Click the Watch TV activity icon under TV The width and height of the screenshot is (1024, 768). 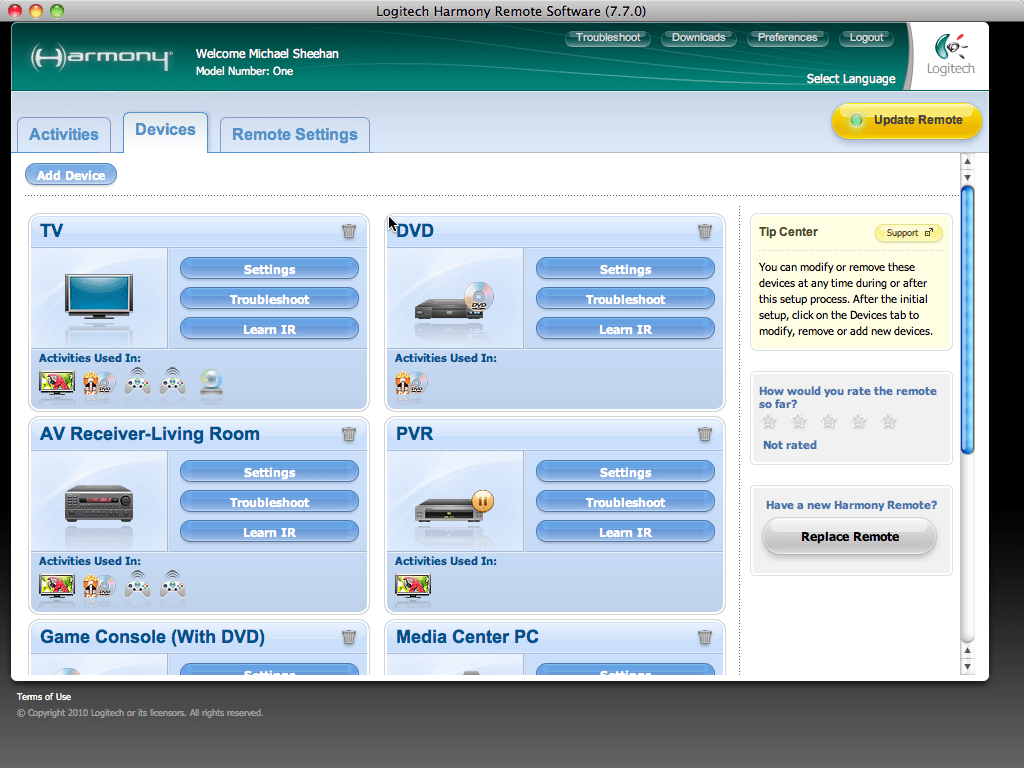[57, 383]
